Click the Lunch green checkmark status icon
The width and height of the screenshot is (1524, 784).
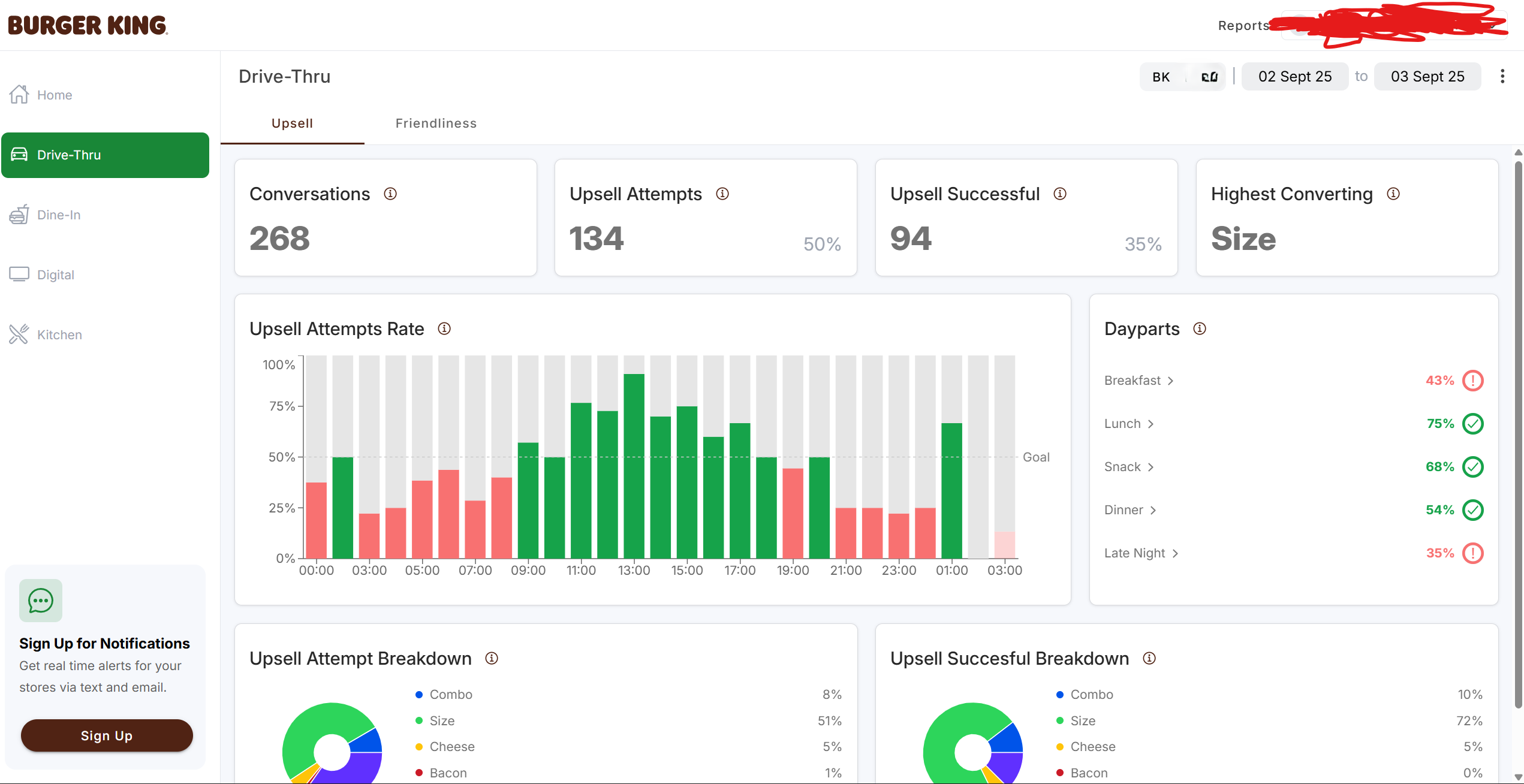1473,424
